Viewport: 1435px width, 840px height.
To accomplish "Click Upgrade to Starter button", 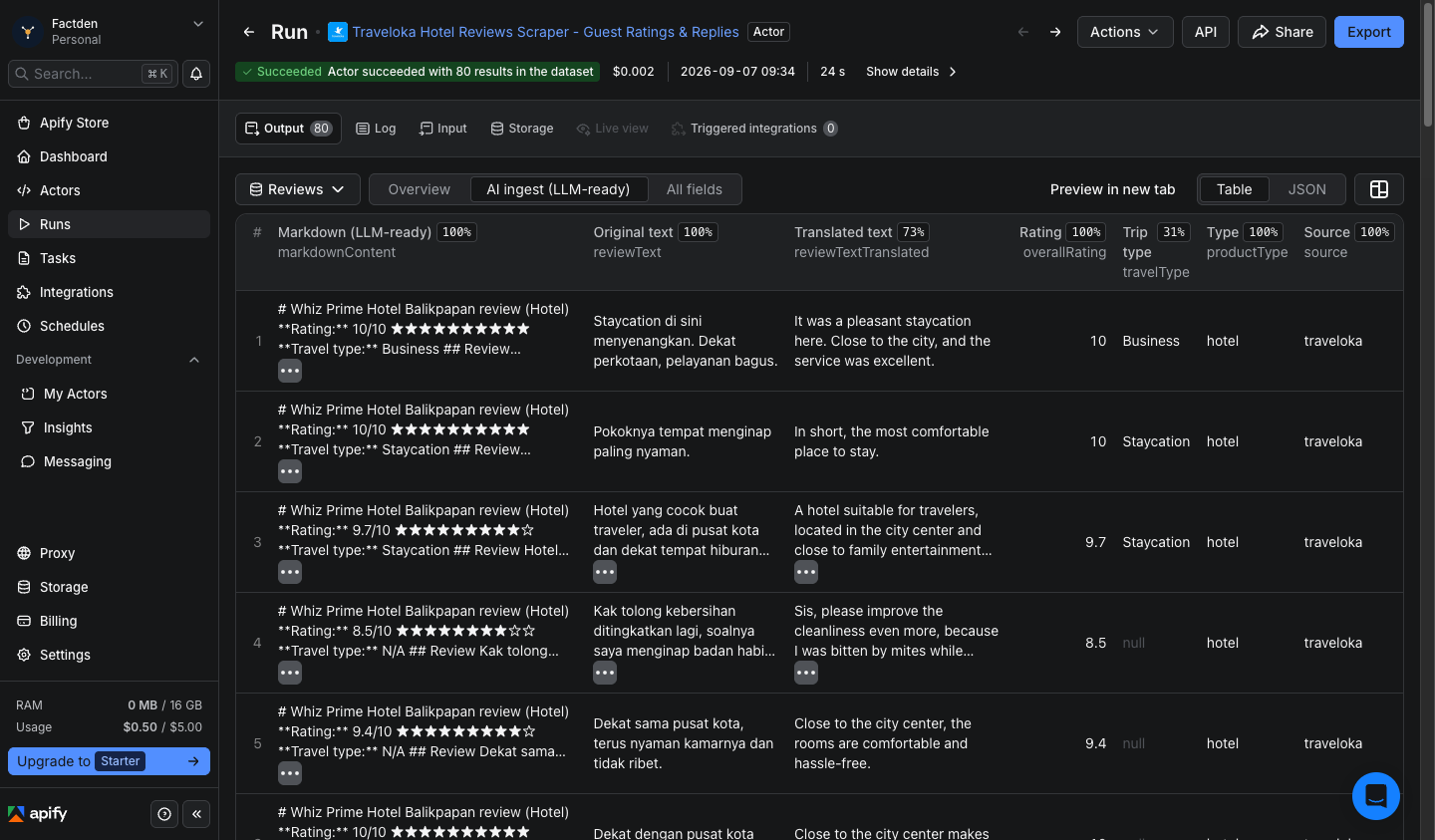I will (109, 761).
